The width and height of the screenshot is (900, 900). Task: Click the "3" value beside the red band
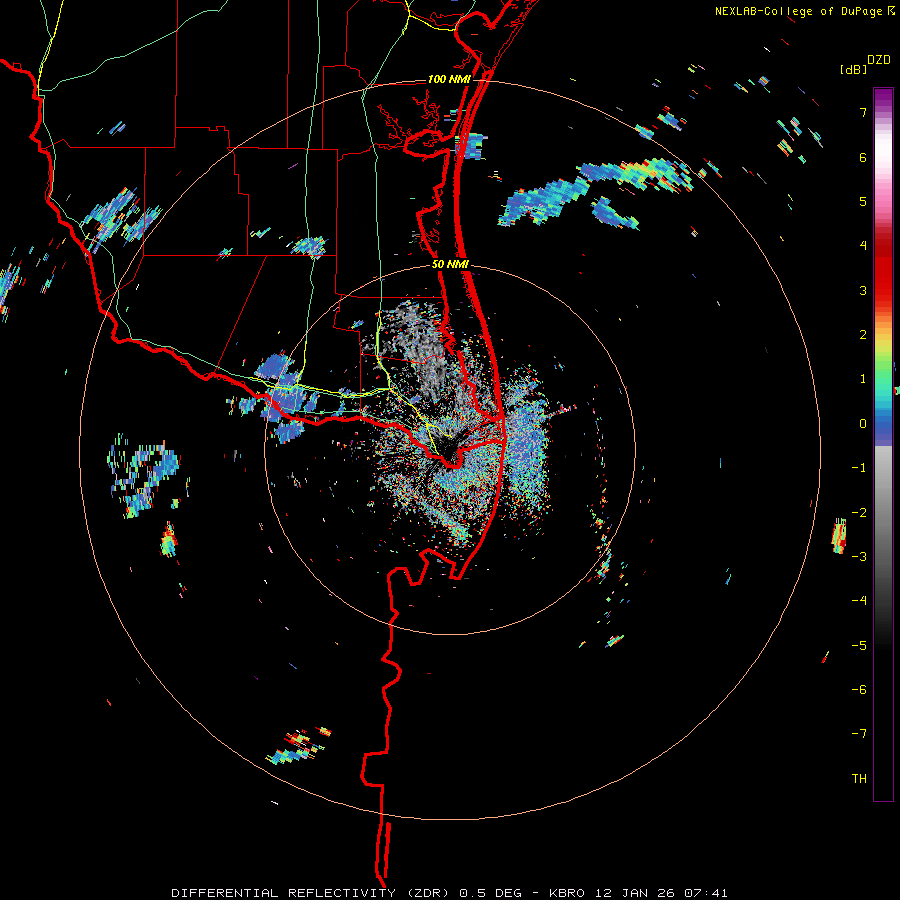(x=863, y=290)
